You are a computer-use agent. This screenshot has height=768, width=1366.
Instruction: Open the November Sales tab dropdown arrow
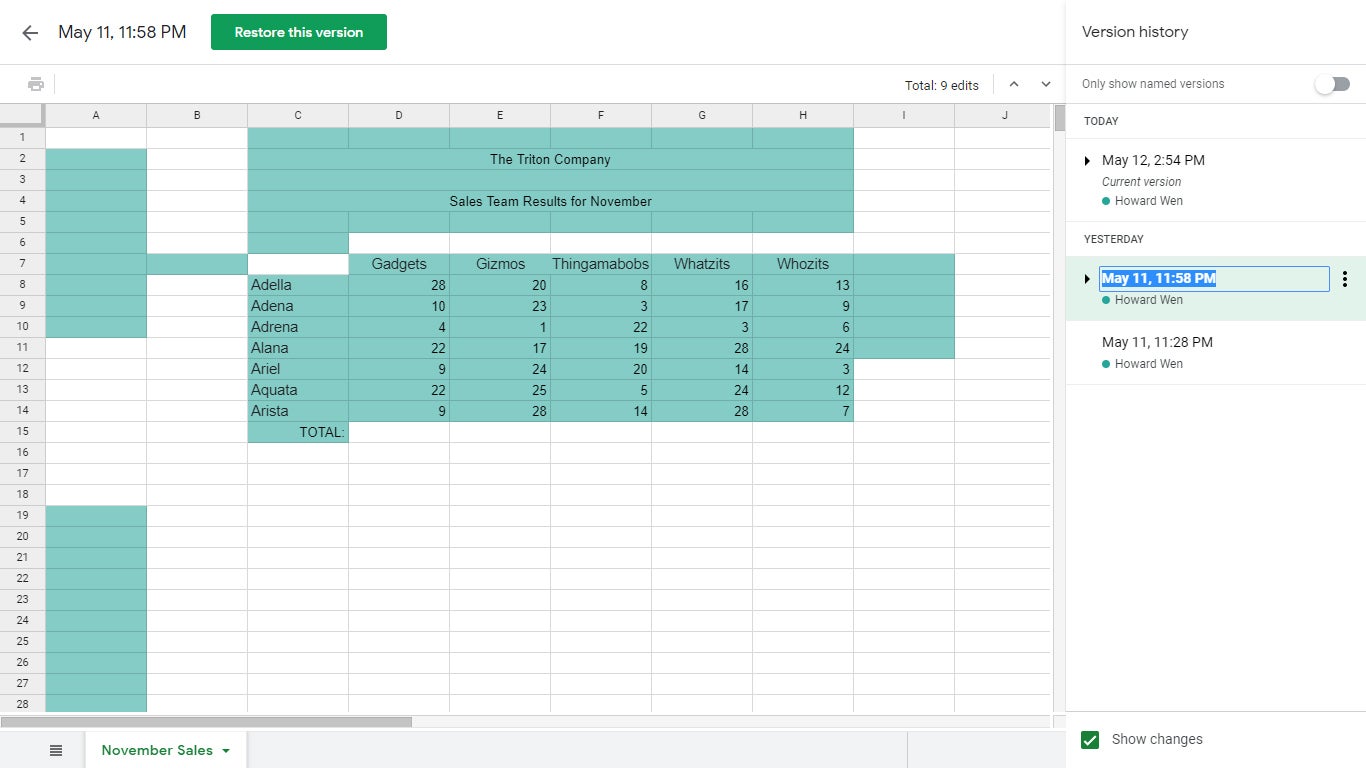[226, 751]
